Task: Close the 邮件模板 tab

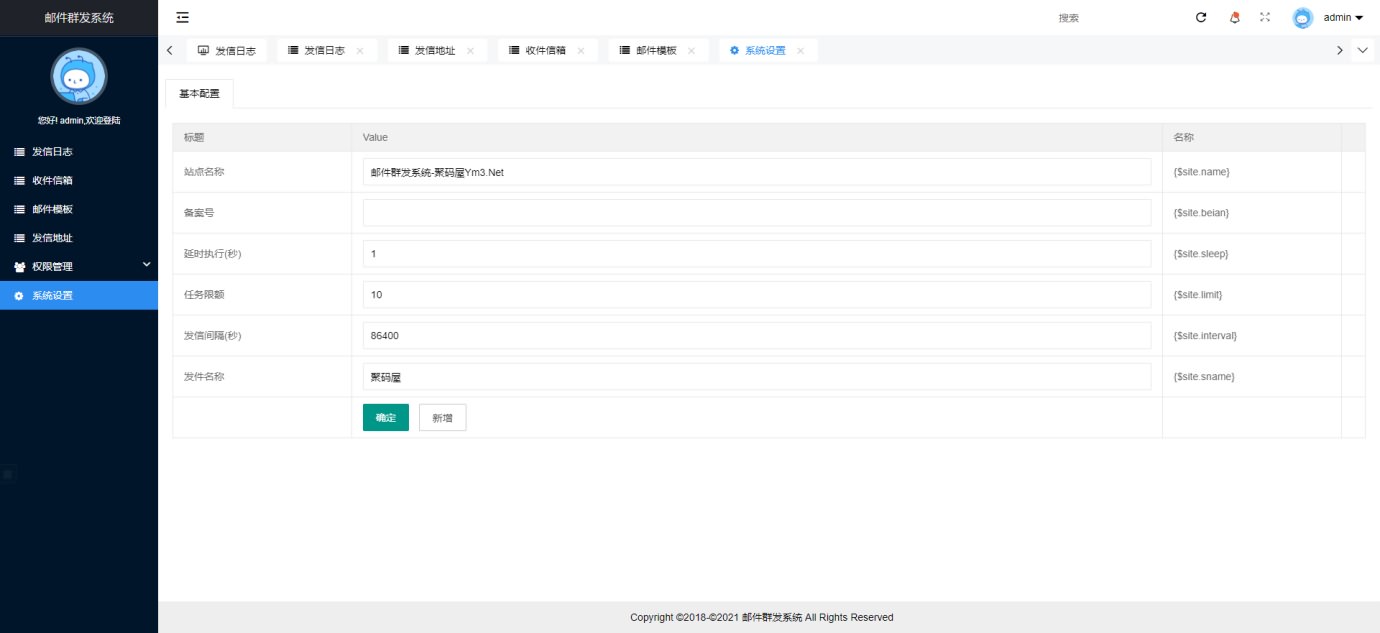Action: click(691, 51)
